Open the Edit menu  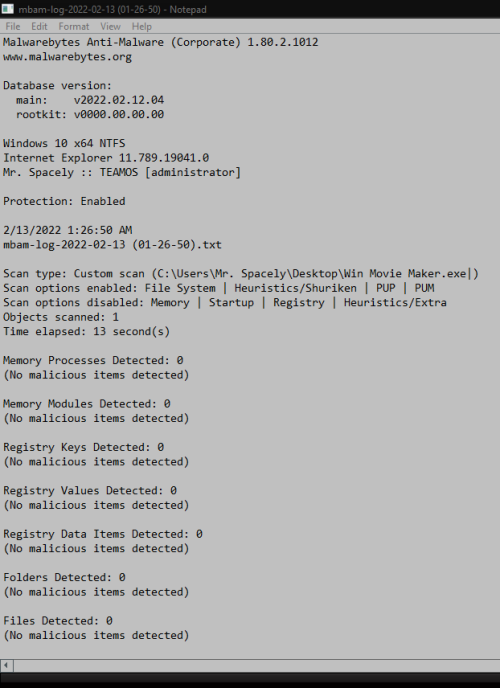tap(39, 26)
